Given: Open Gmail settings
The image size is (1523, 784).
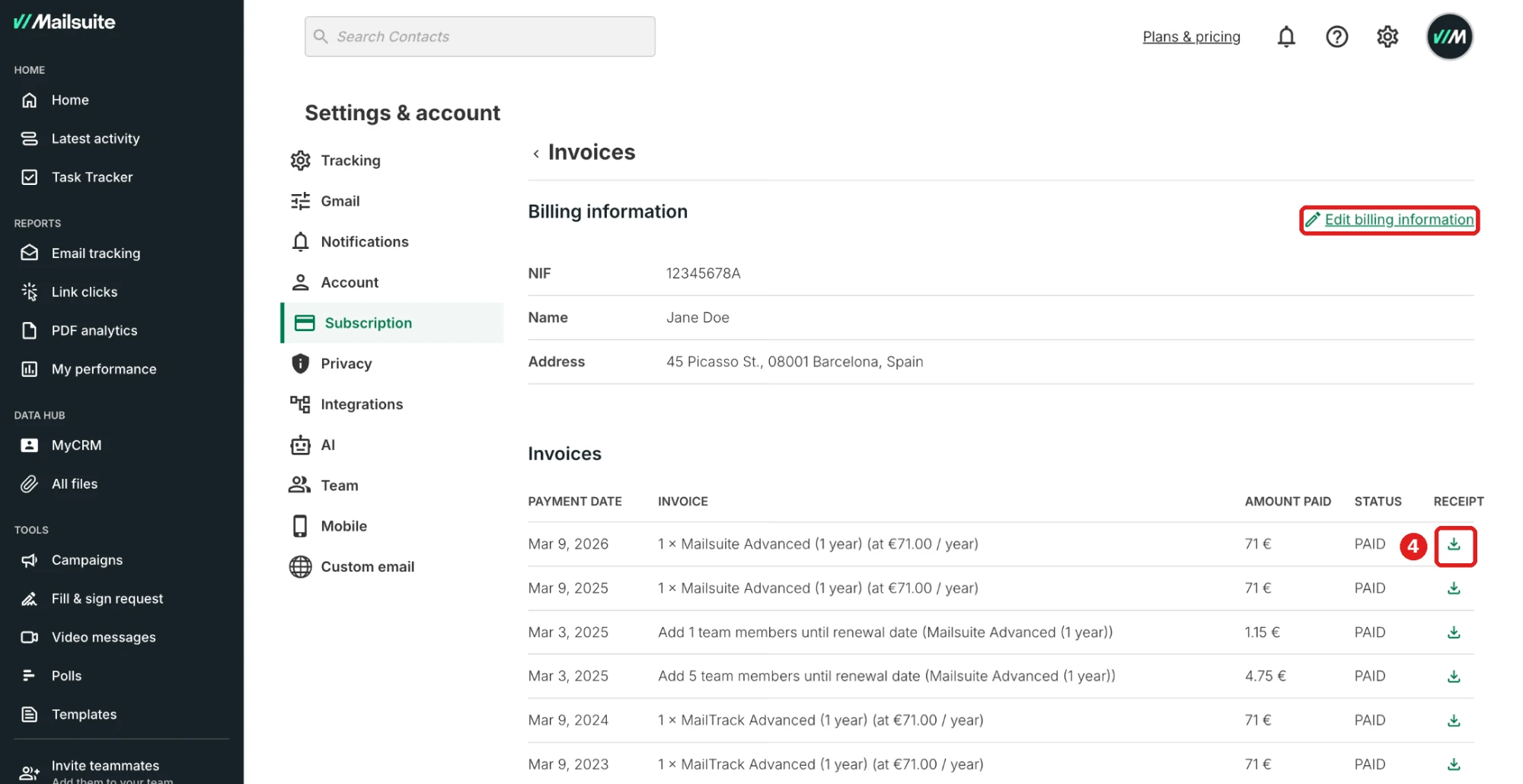Looking at the screenshot, I should click(325, 201).
